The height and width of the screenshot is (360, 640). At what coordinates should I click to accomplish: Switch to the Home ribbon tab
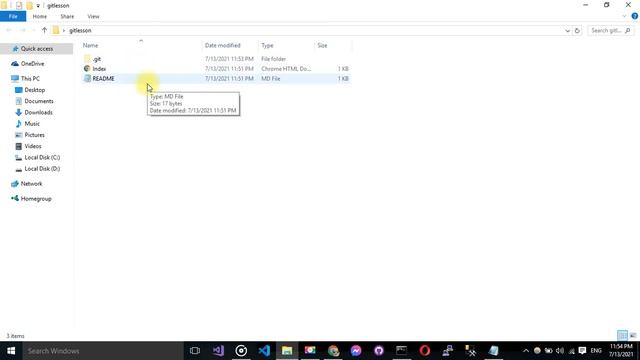point(40,16)
